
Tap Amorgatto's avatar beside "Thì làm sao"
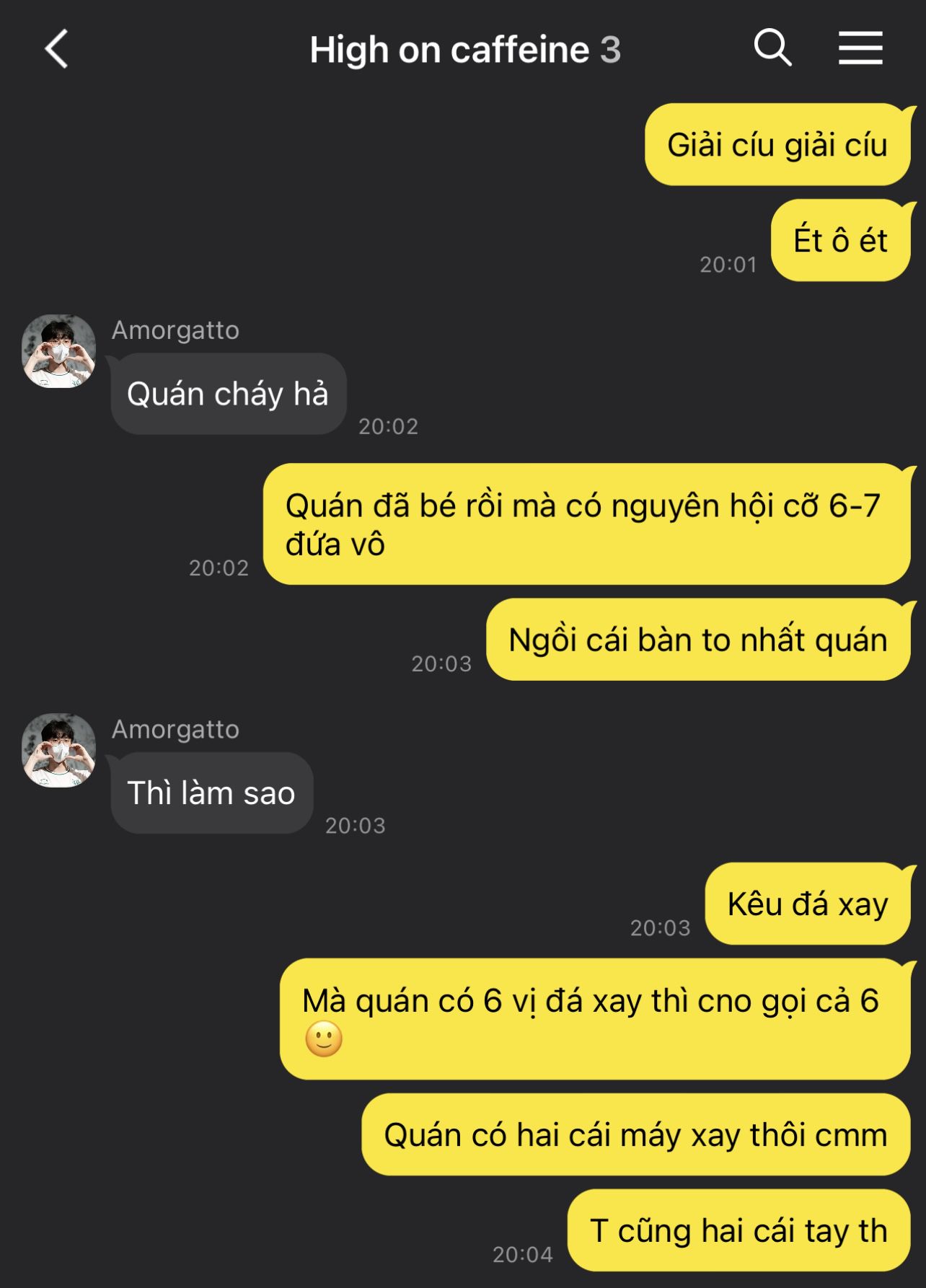tap(59, 750)
